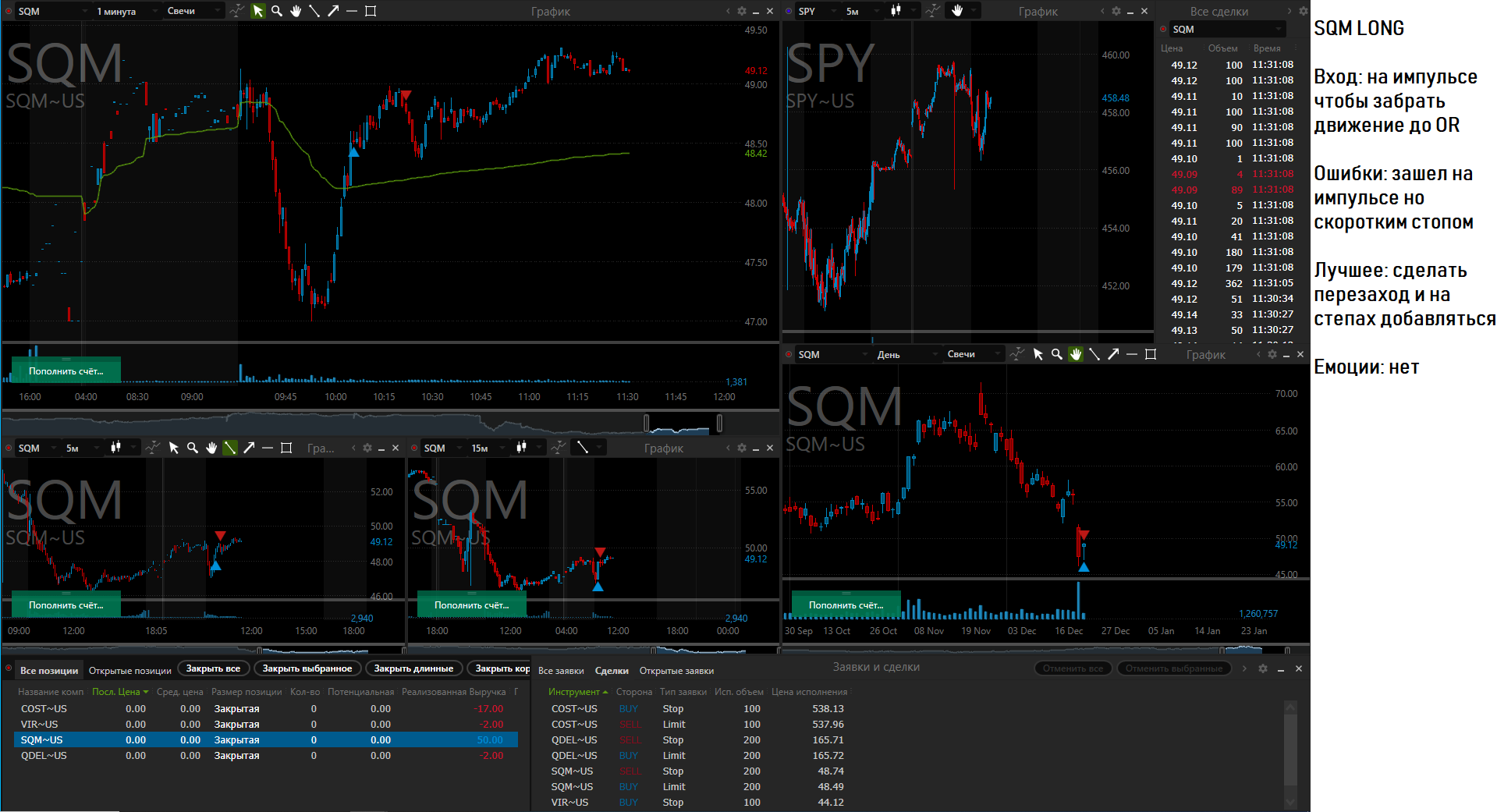Image resolution: width=1497 pixels, height=812 pixels.
Task: Switch to 'Все позиции' tab
Action: click(49, 670)
